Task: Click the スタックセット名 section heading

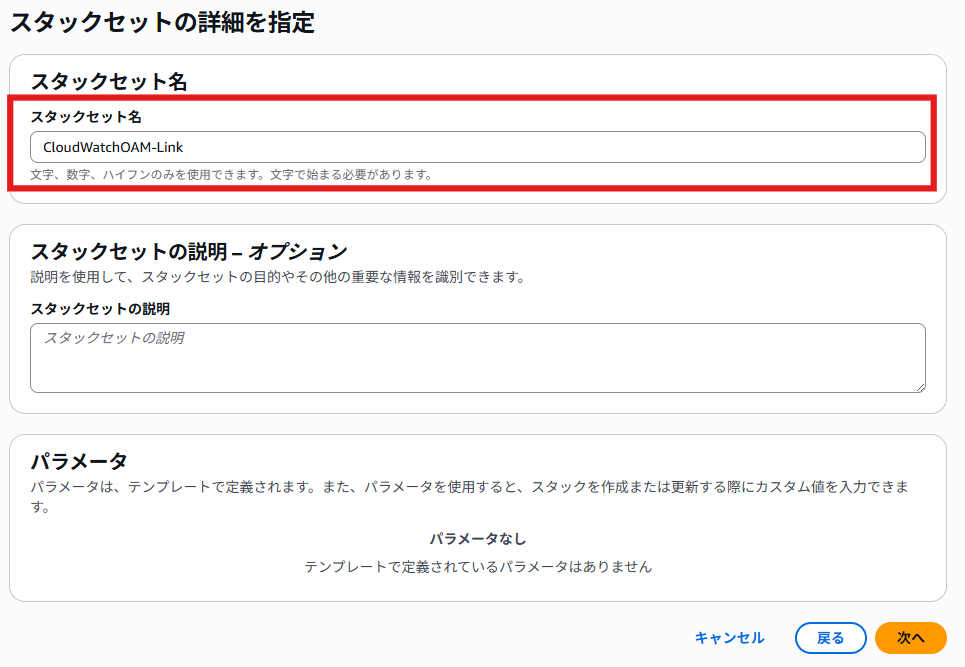Action: click(x=109, y=82)
